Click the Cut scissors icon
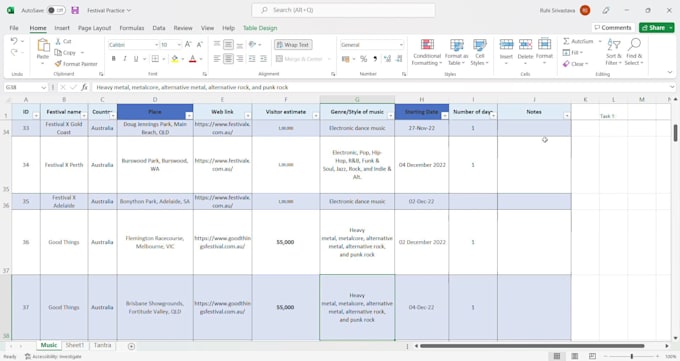 point(58,41)
